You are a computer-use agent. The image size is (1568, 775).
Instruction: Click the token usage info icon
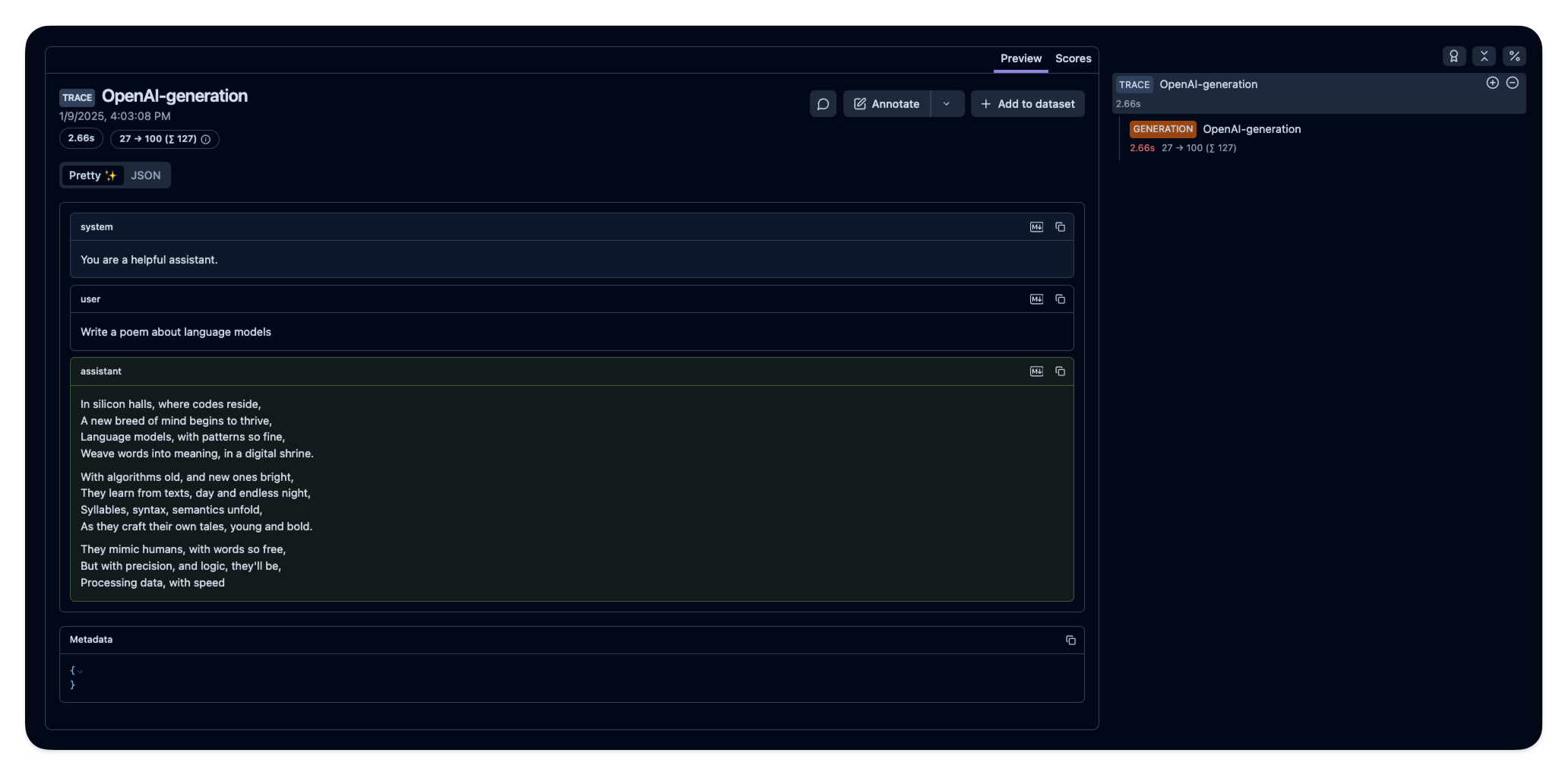tap(206, 139)
